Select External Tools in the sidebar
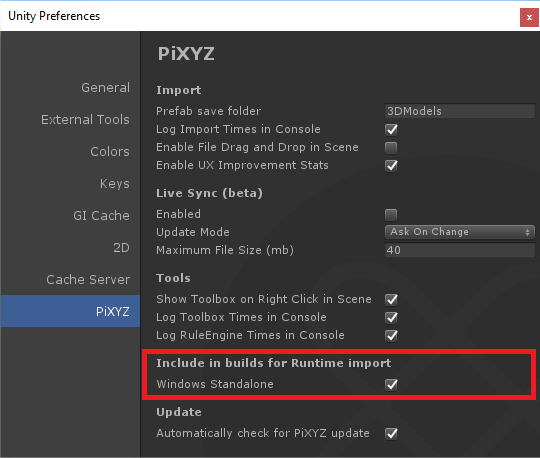 point(85,119)
